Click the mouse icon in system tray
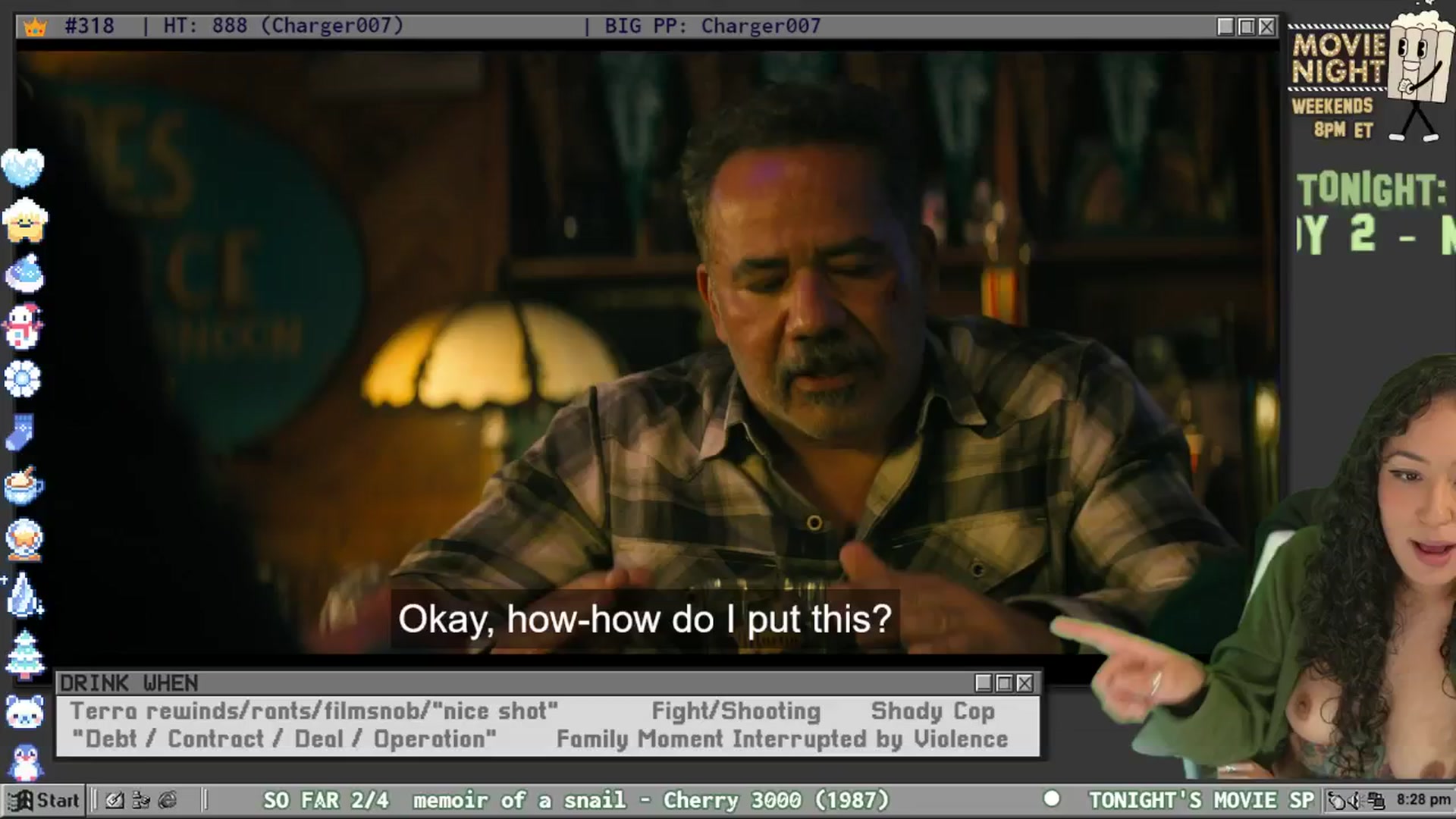This screenshot has height=819, width=1456. click(x=1338, y=801)
